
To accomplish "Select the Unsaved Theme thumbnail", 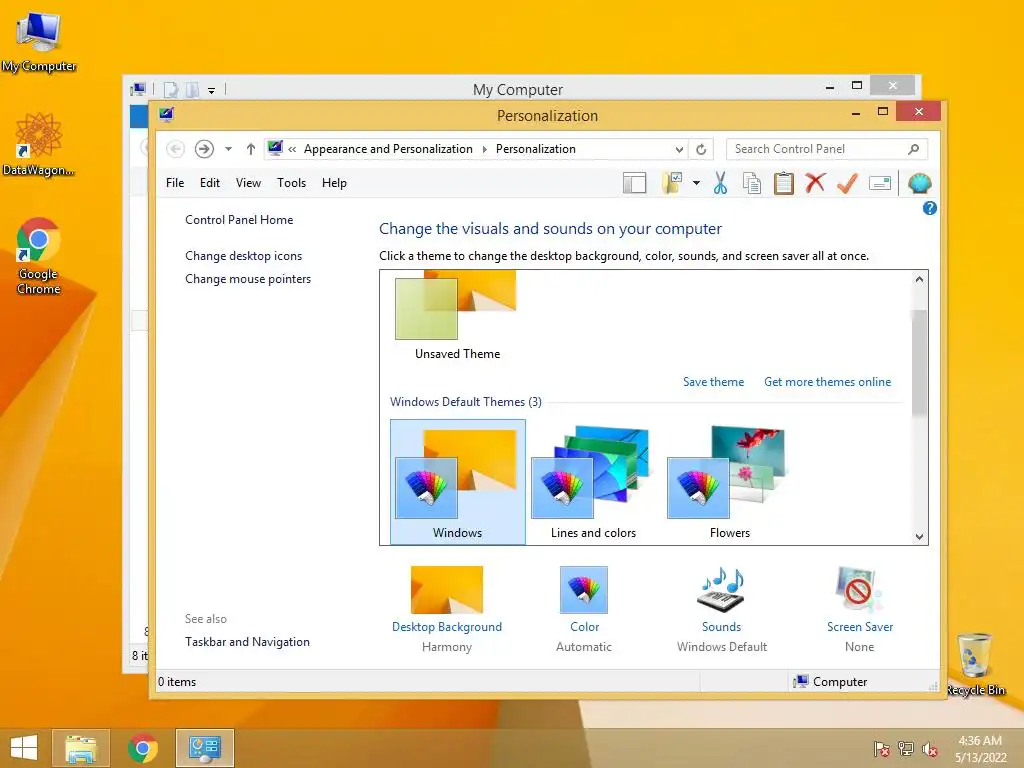I will (457, 317).
